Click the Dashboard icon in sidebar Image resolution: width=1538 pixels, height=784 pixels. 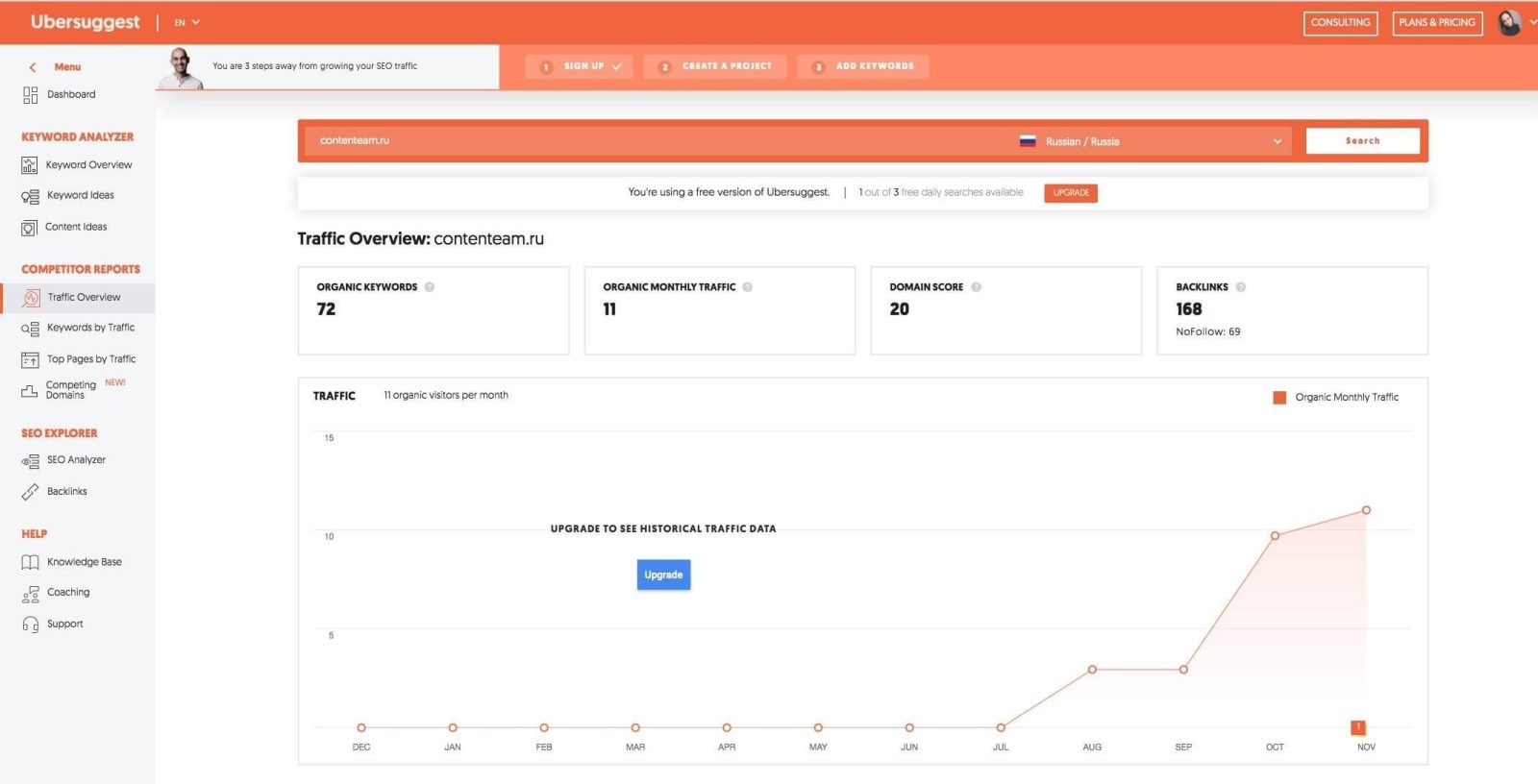point(30,95)
